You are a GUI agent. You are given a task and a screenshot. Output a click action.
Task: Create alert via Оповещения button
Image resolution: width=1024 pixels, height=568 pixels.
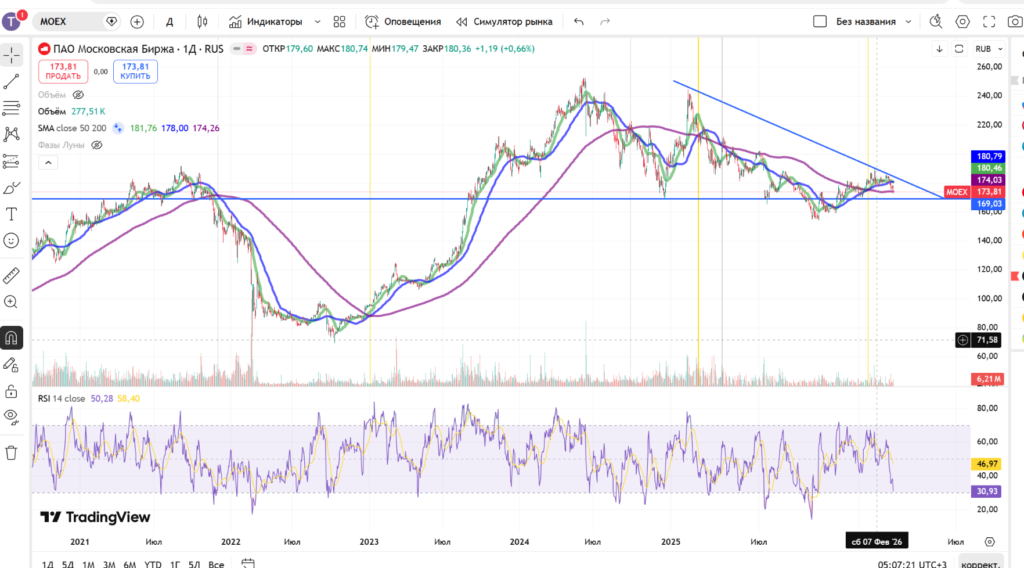tap(403, 22)
